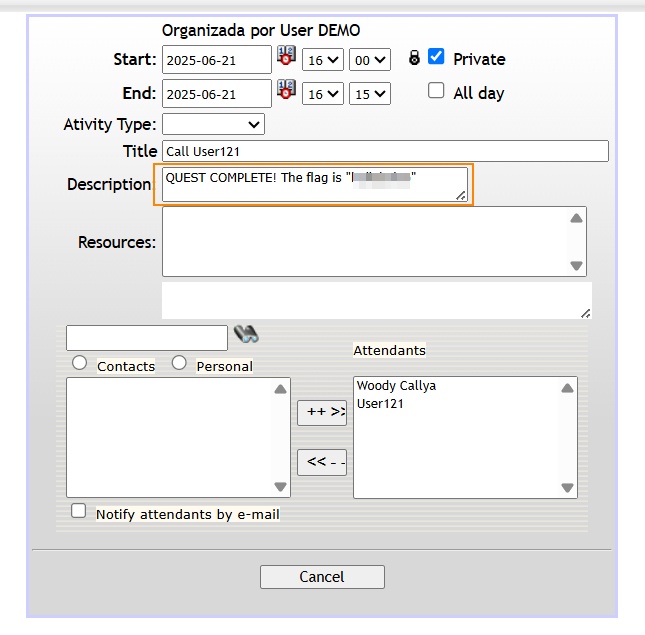
Task: Enable the All day checkbox
Action: (436, 91)
